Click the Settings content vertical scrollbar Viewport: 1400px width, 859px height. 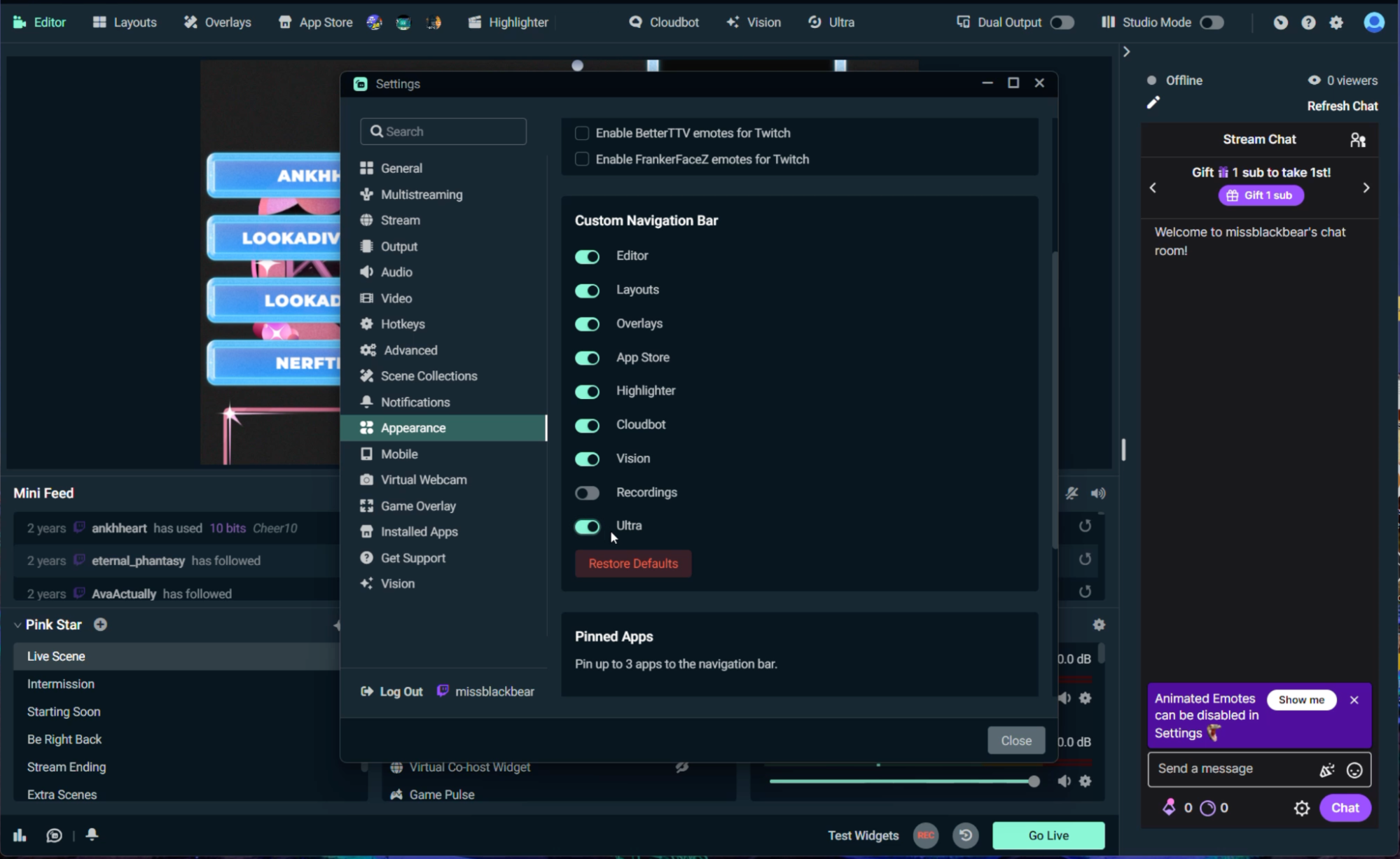click(1054, 399)
